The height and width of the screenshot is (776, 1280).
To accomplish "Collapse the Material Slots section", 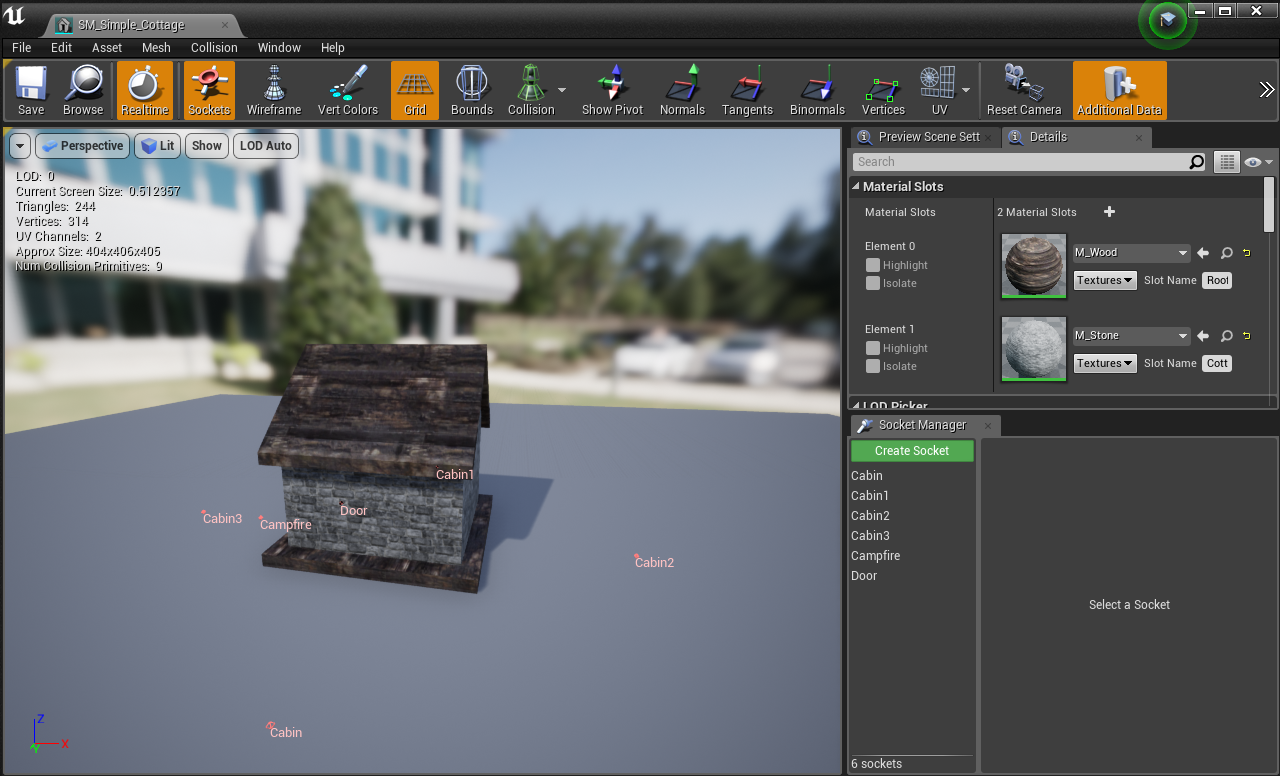I will 856,187.
